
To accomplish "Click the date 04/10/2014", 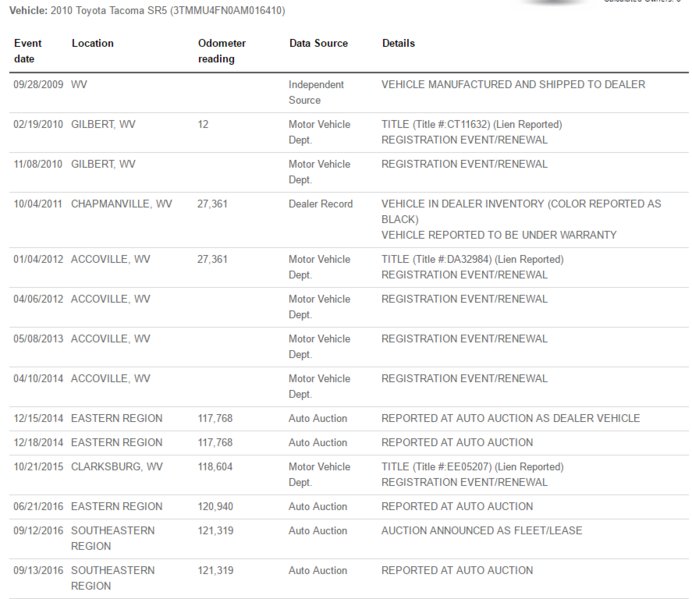I will pos(38,378).
